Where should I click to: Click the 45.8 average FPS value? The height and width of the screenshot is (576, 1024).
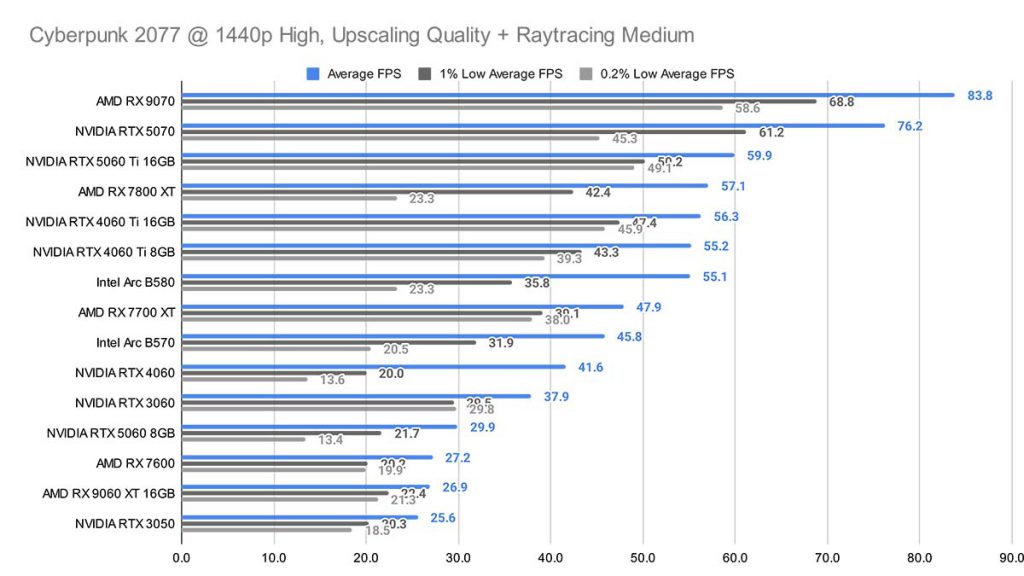pos(629,337)
